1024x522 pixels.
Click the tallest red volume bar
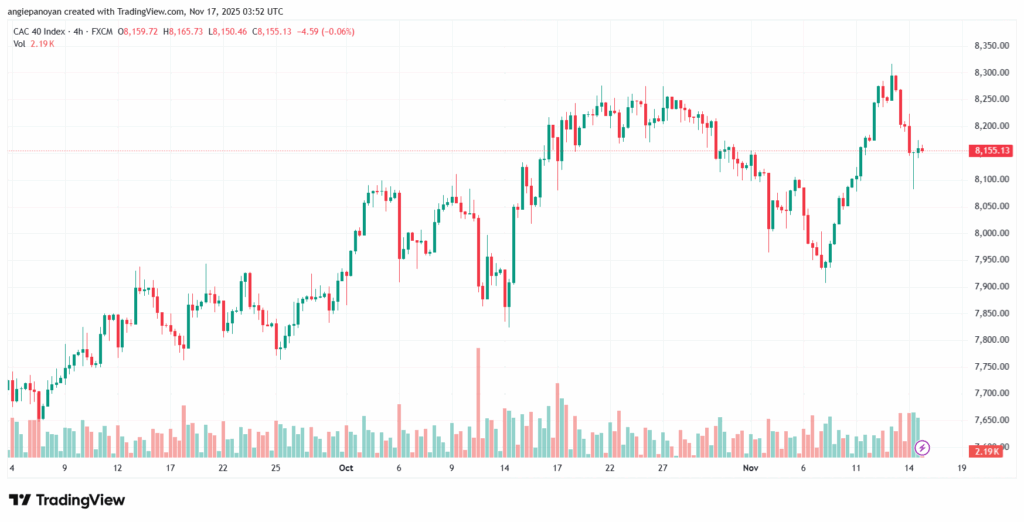click(x=478, y=402)
